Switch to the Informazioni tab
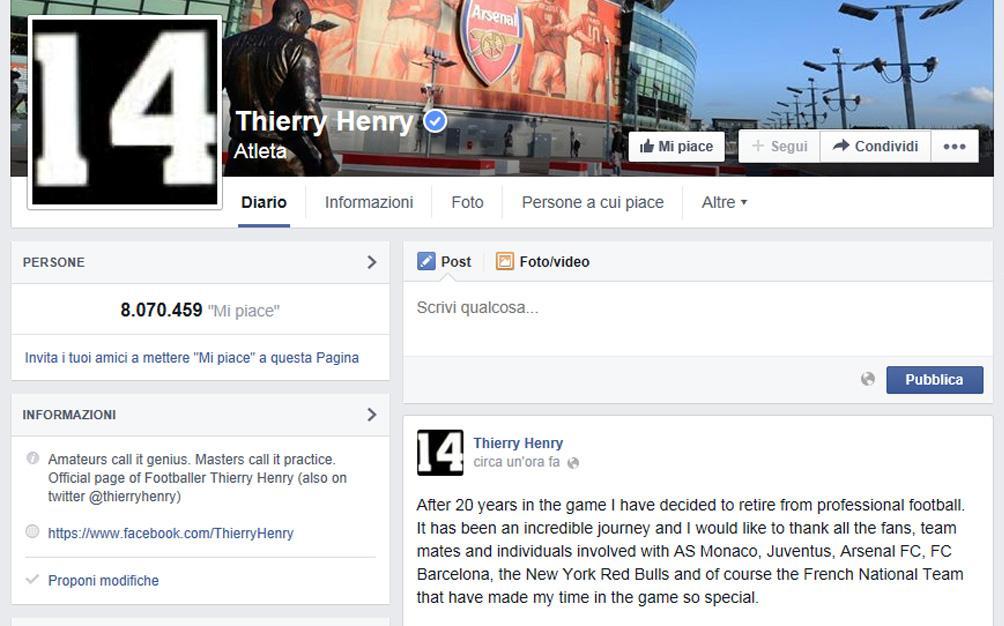1004x626 pixels. tap(369, 202)
